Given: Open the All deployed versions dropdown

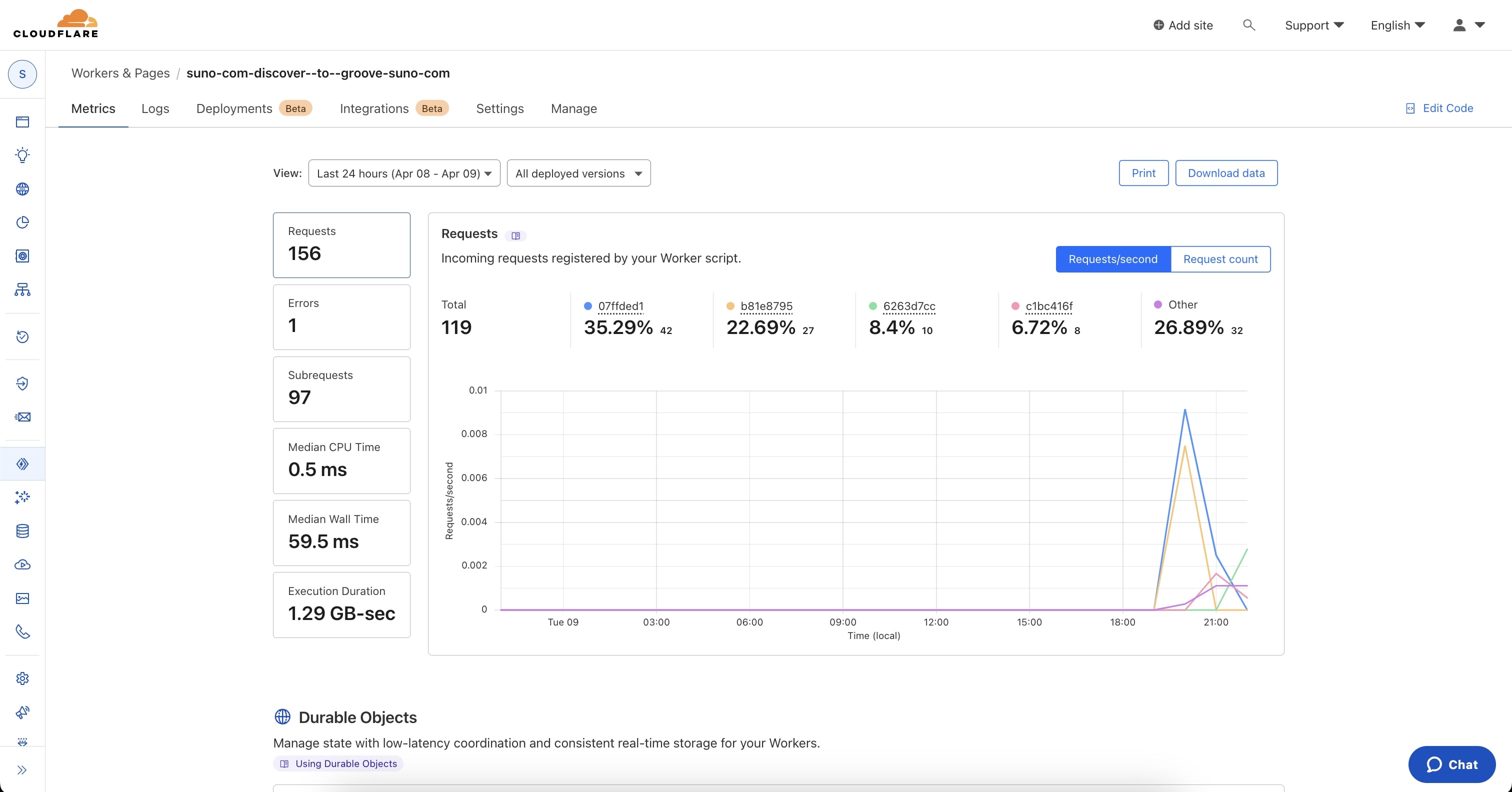Looking at the screenshot, I should pos(578,173).
